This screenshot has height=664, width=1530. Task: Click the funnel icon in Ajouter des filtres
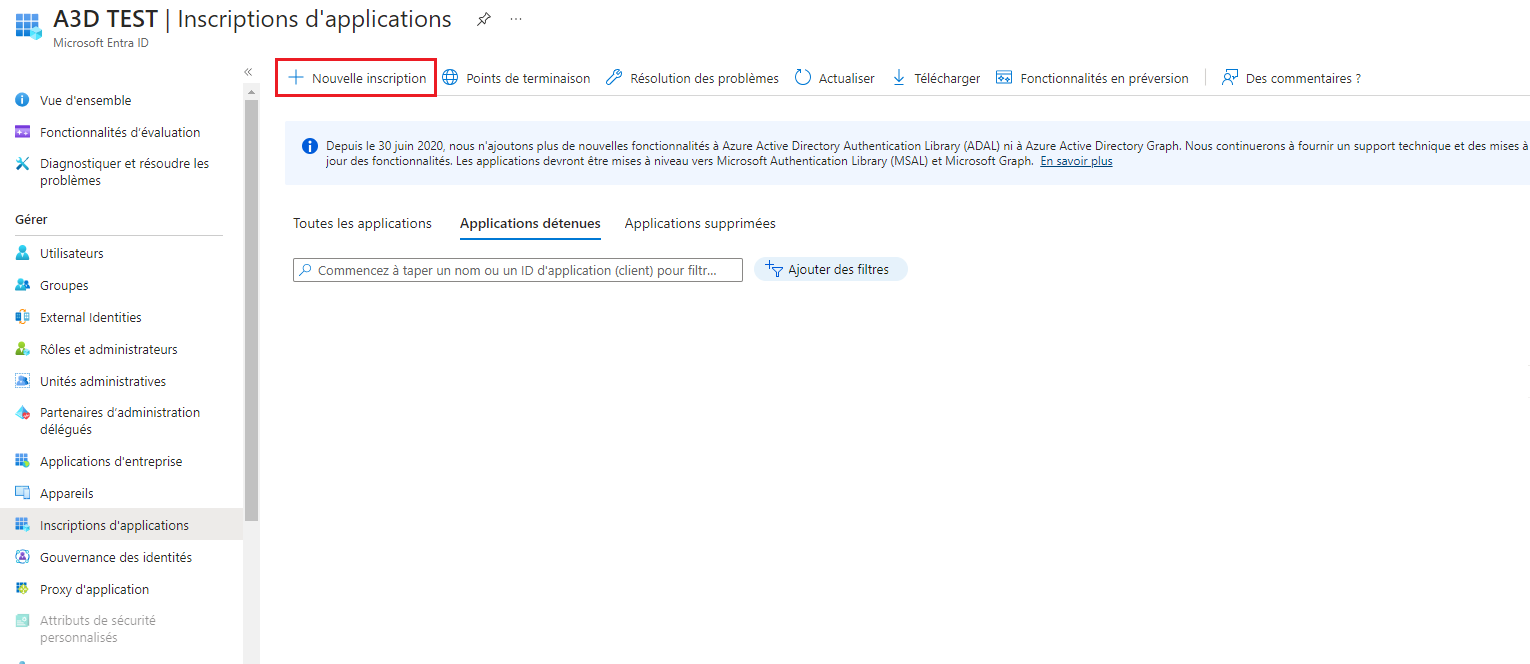(774, 269)
